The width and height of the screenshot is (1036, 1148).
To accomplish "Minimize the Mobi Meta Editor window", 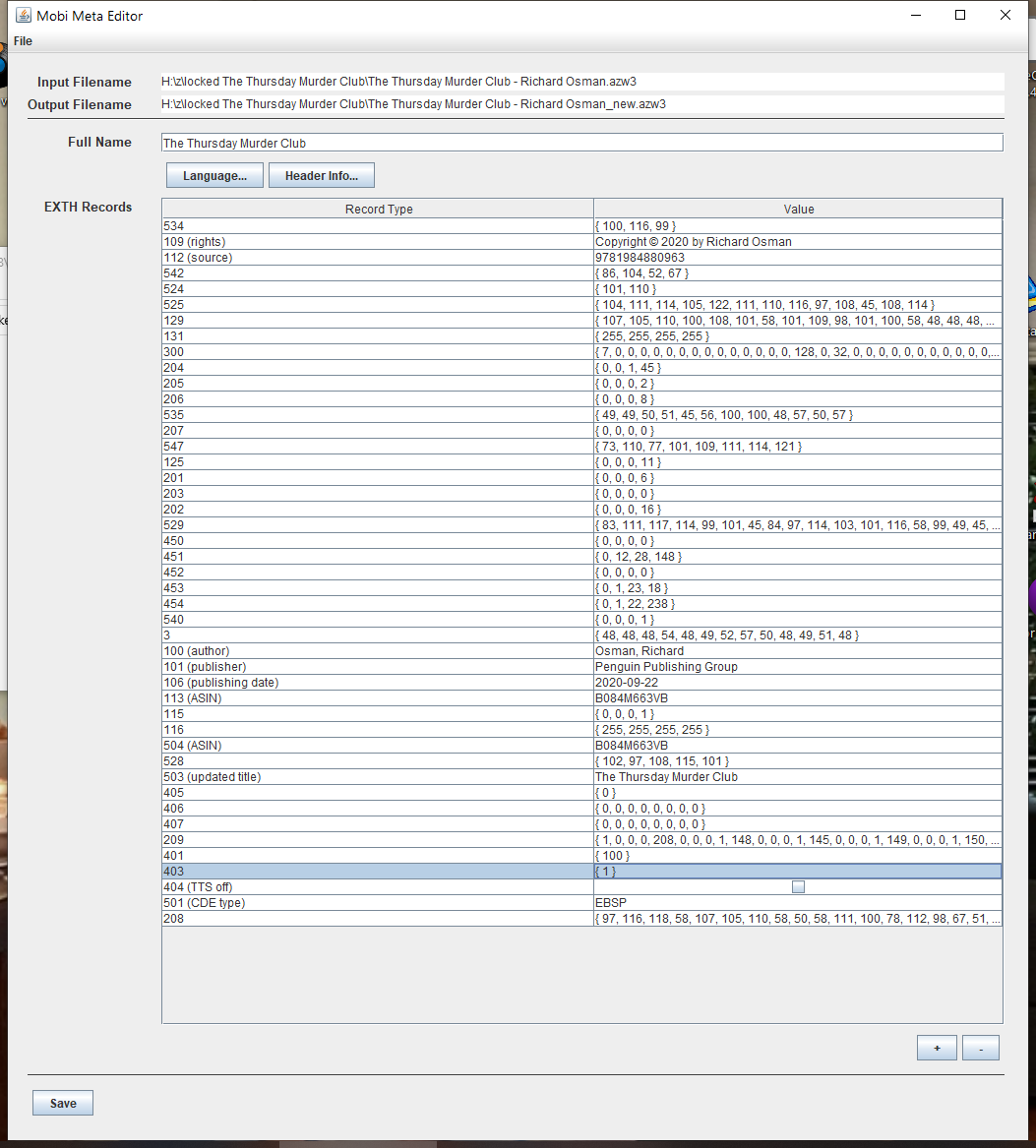I will tap(915, 15).
